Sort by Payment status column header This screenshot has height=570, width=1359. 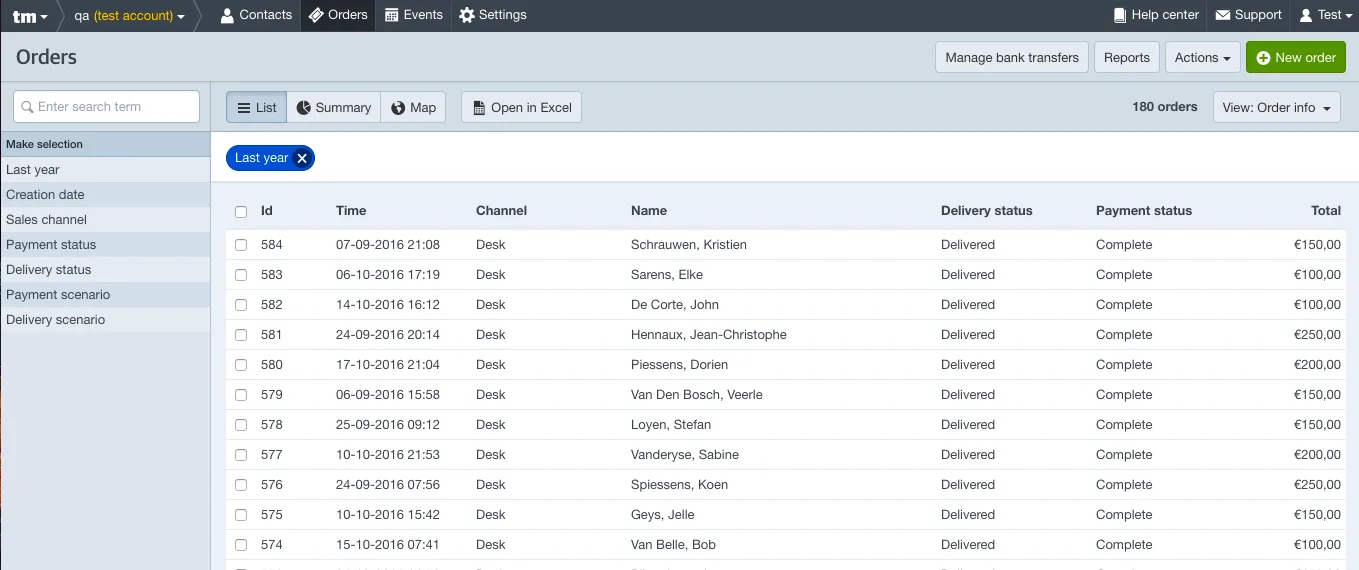pyautogui.click(x=1144, y=211)
